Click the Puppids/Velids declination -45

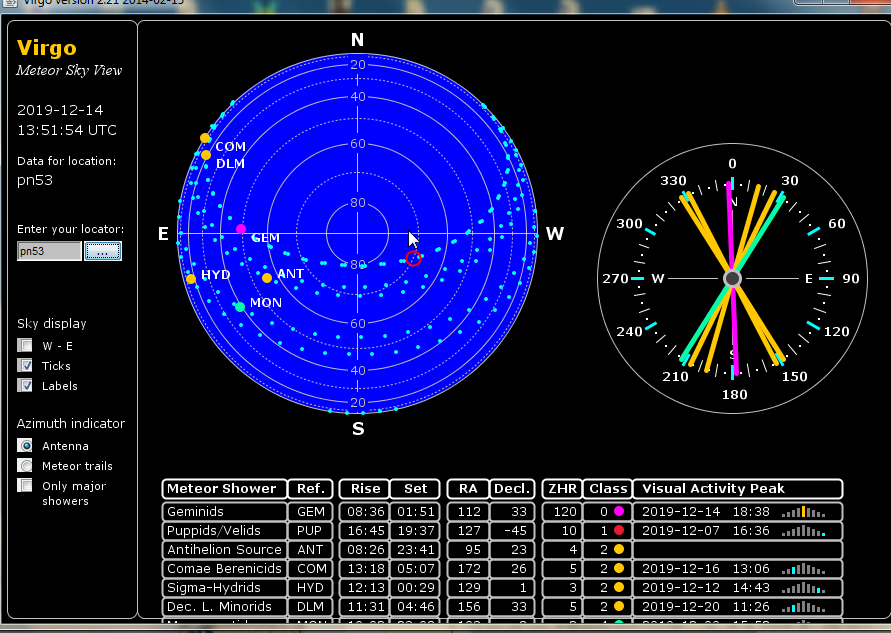tap(512, 531)
